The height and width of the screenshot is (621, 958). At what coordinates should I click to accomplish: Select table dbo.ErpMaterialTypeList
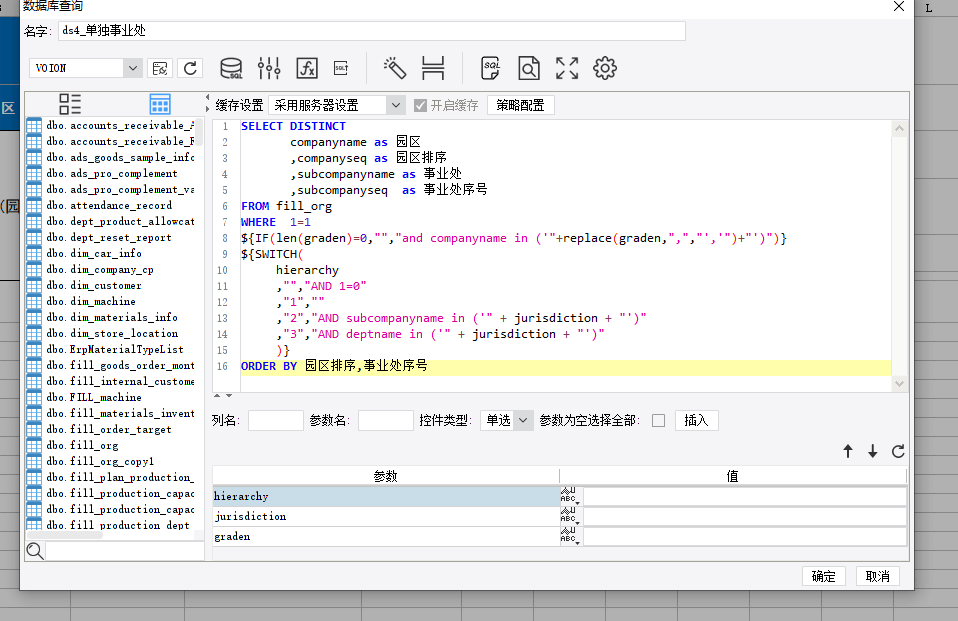pyautogui.click(x=114, y=349)
